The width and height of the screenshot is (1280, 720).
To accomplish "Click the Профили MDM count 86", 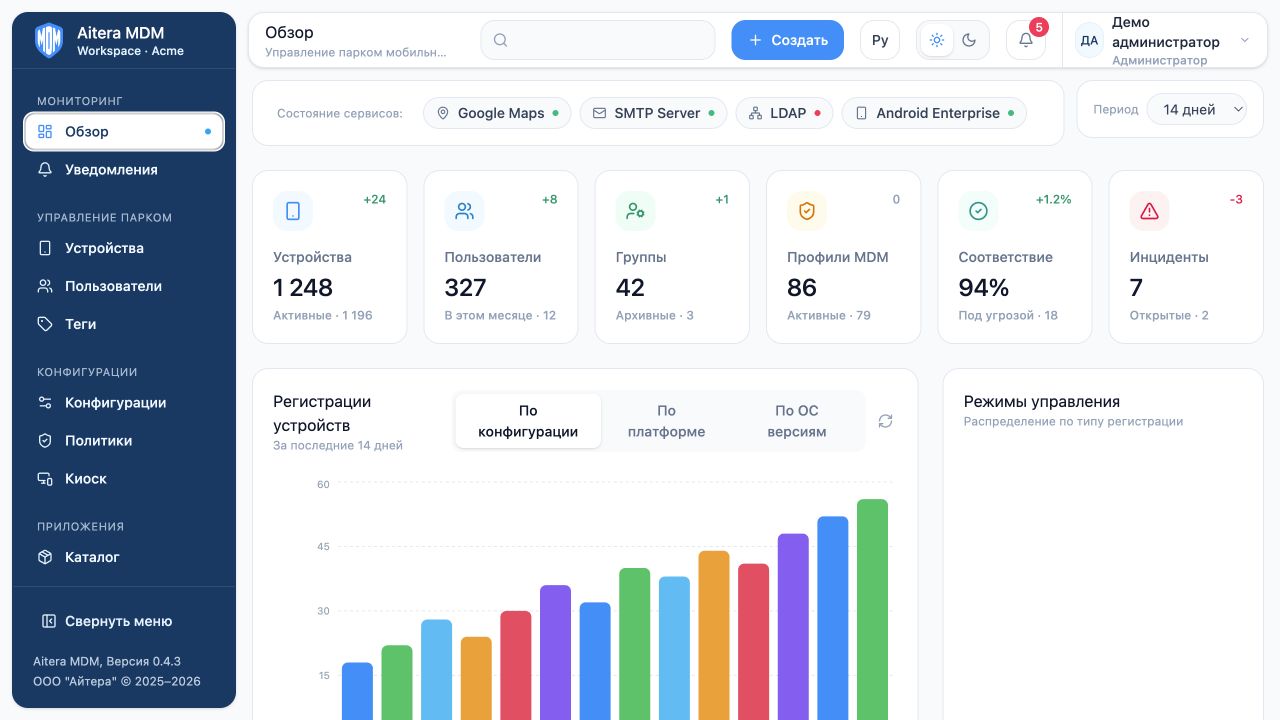I will (802, 288).
